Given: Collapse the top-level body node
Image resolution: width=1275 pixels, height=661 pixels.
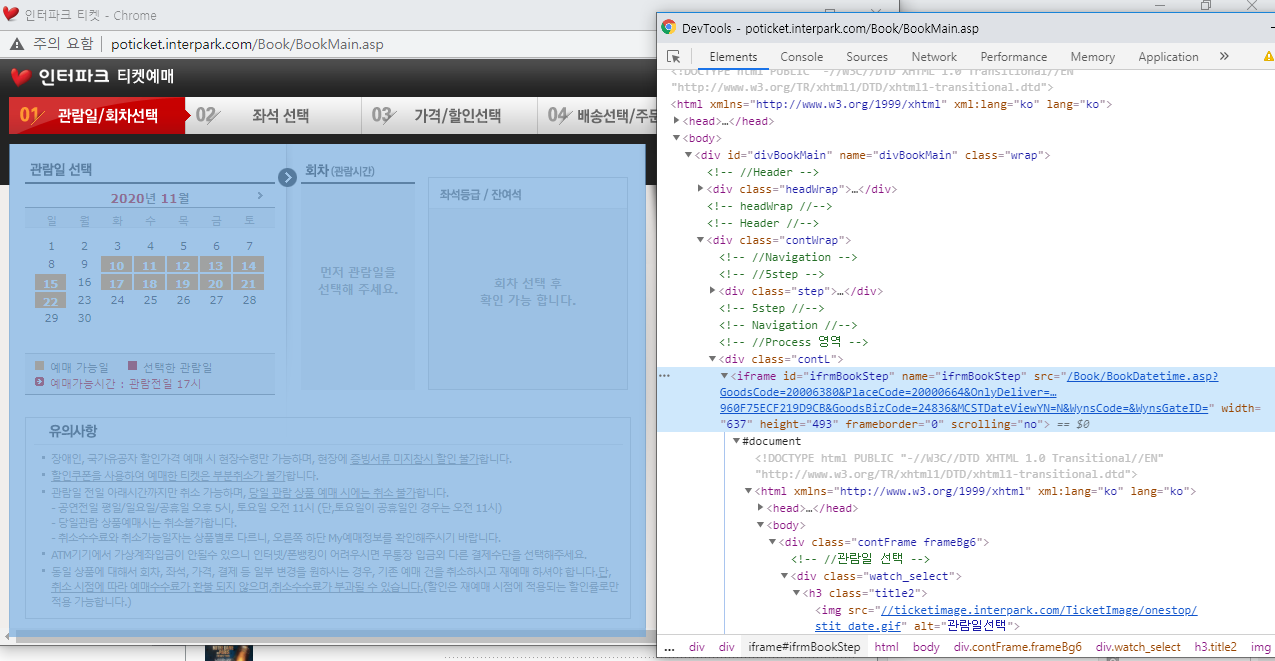Looking at the screenshot, I should [677, 138].
